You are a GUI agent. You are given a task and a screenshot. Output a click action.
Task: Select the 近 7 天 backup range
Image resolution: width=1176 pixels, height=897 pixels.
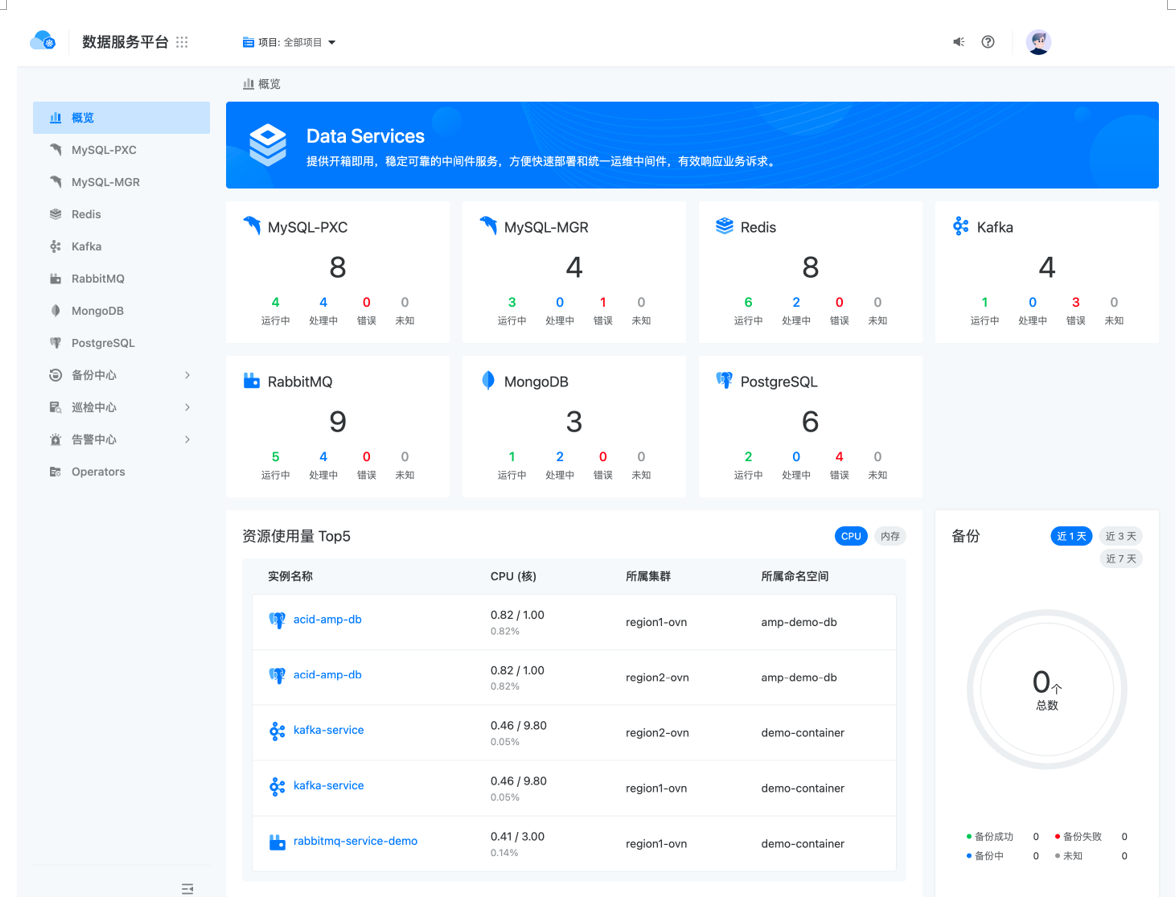[1120, 559]
